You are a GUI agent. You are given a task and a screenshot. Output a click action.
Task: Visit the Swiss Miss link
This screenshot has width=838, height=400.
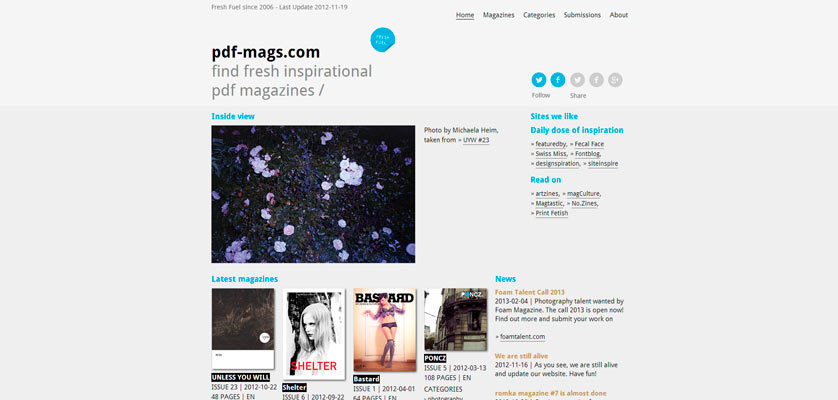[x=550, y=154]
